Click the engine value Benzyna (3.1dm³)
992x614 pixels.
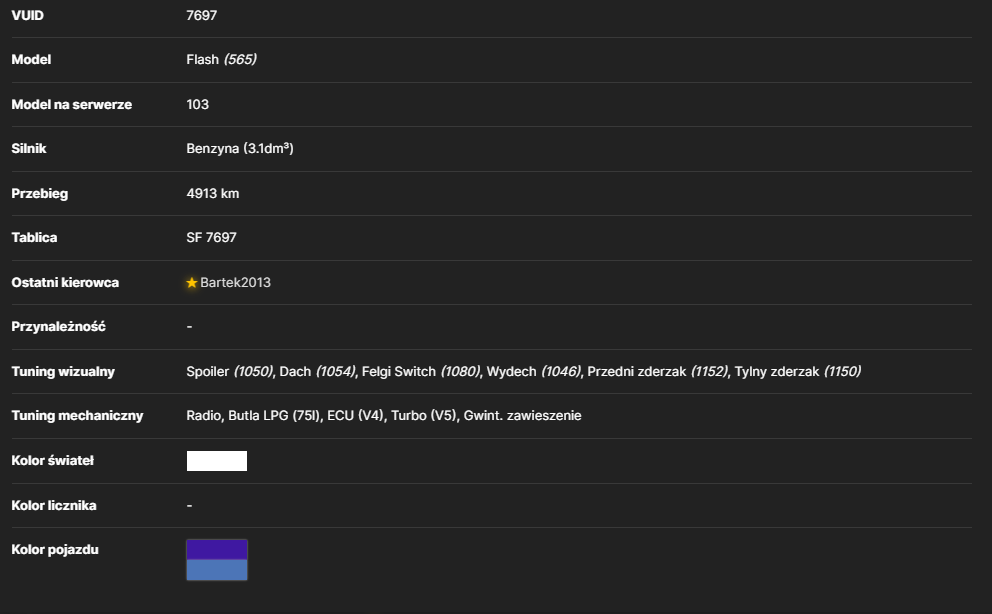point(240,149)
